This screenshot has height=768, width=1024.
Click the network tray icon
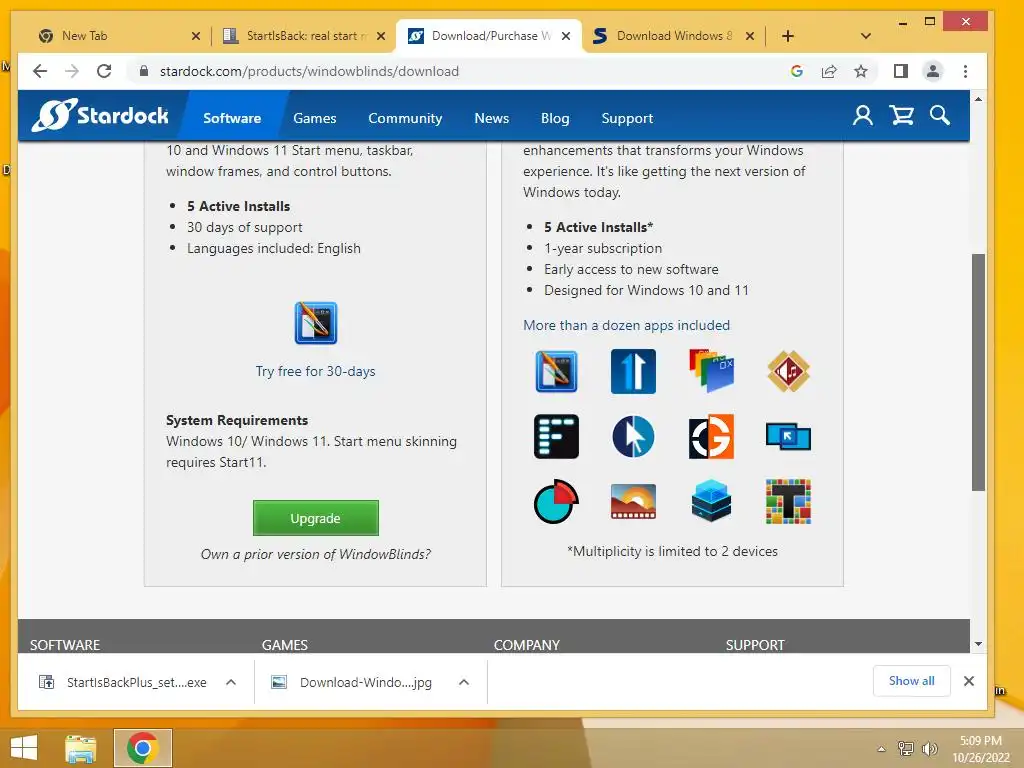pos(906,749)
